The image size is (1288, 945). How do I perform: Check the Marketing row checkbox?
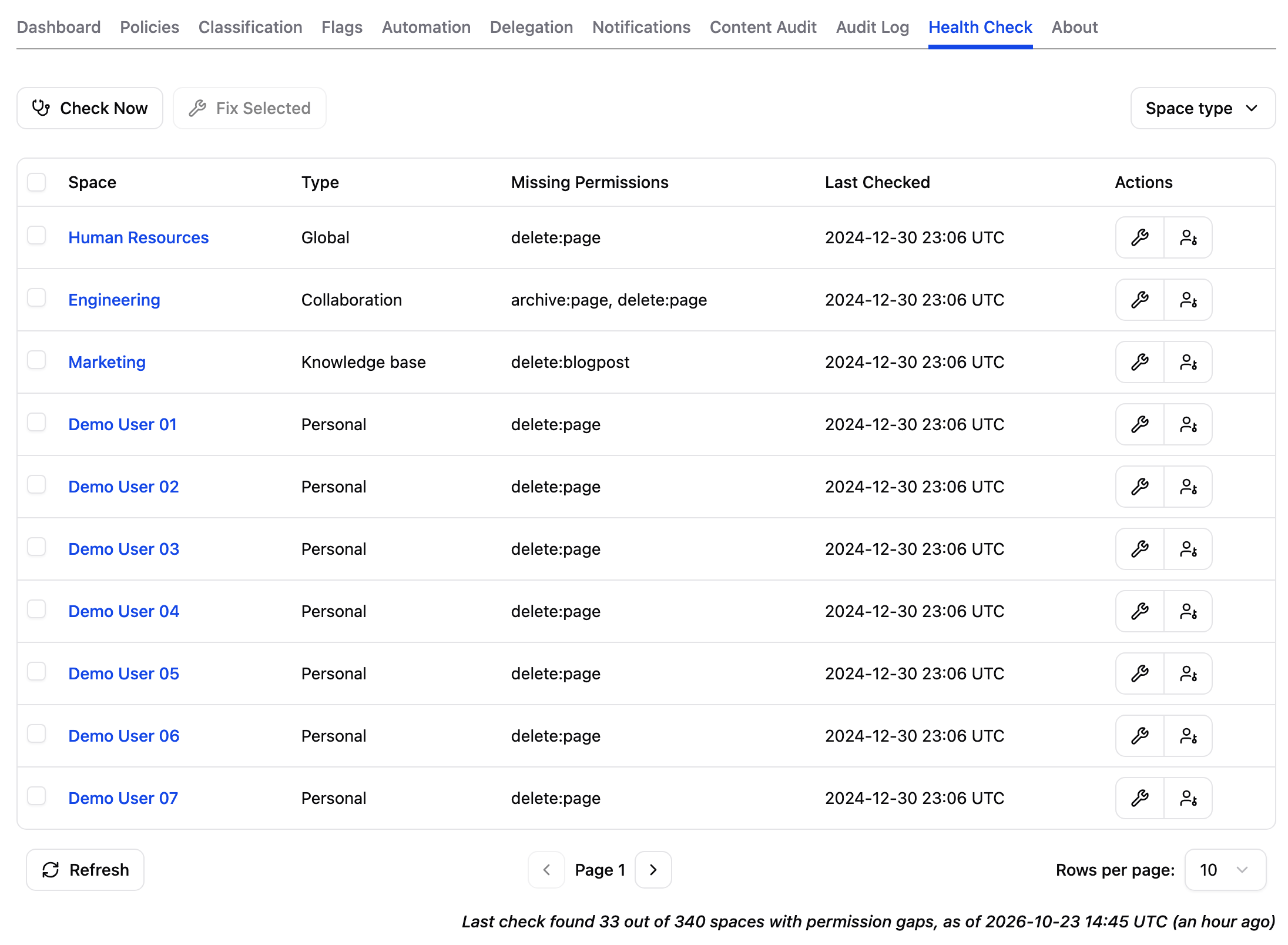coord(36,360)
